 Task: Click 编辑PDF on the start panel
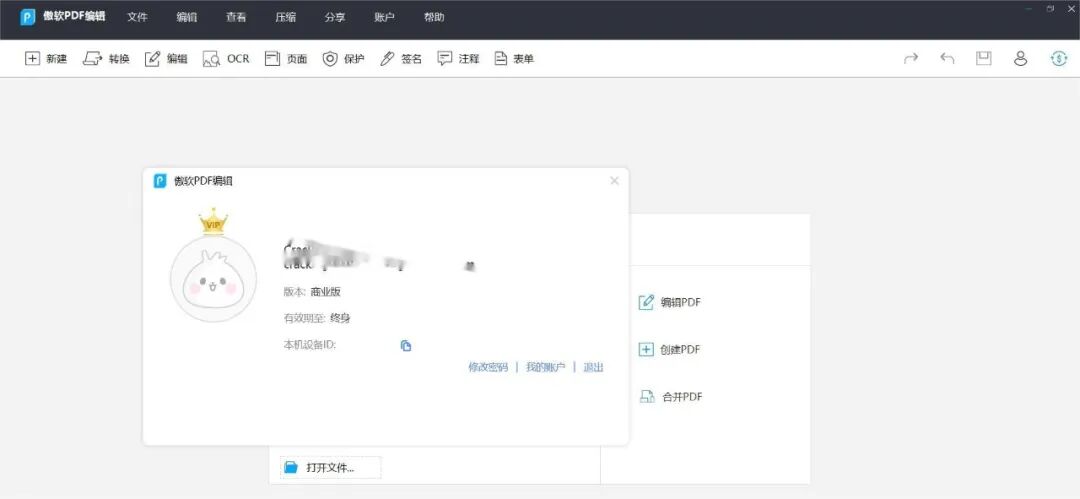coord(670,302)
